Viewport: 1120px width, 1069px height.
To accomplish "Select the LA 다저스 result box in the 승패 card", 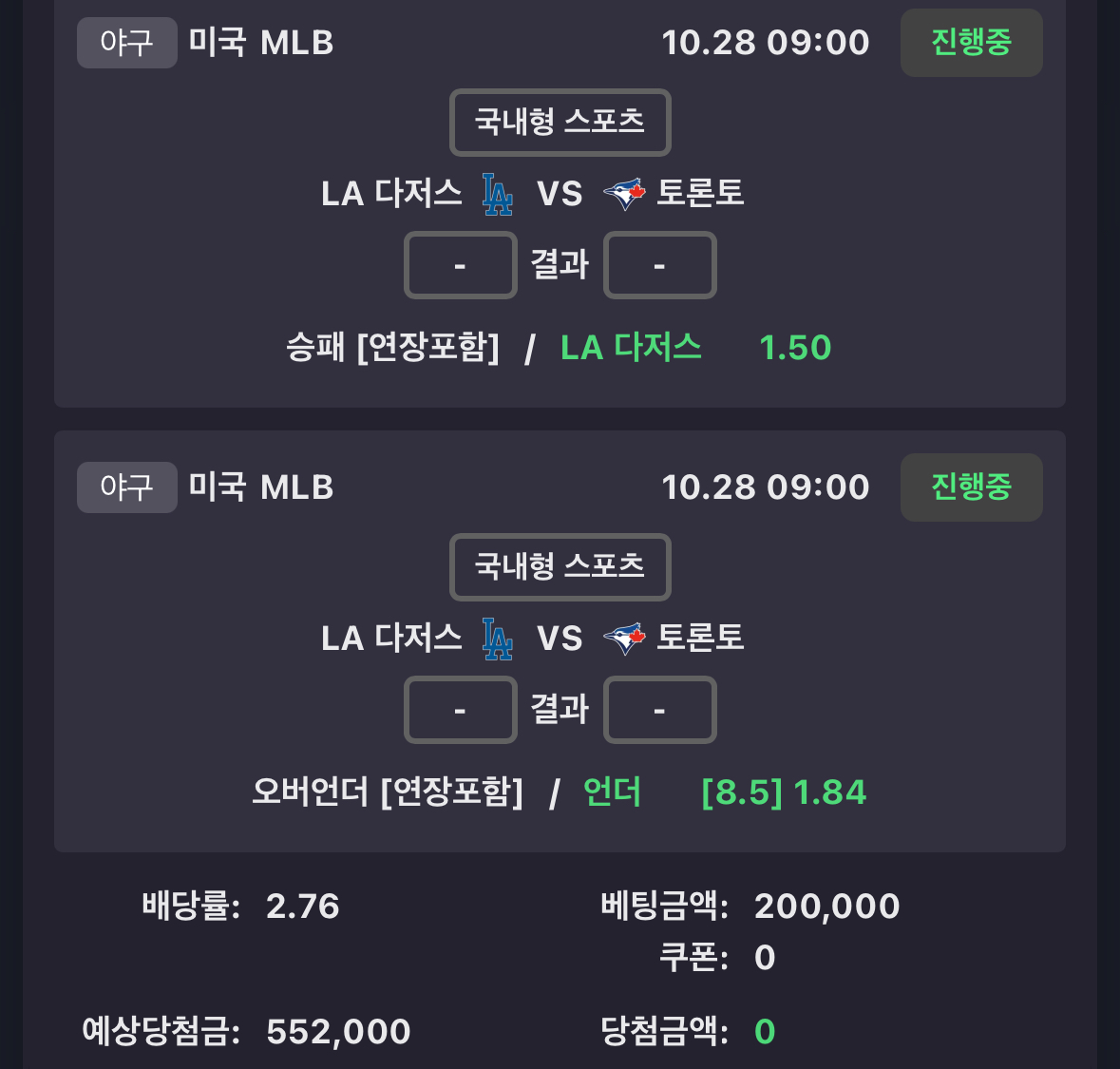I will coord(461,265).
